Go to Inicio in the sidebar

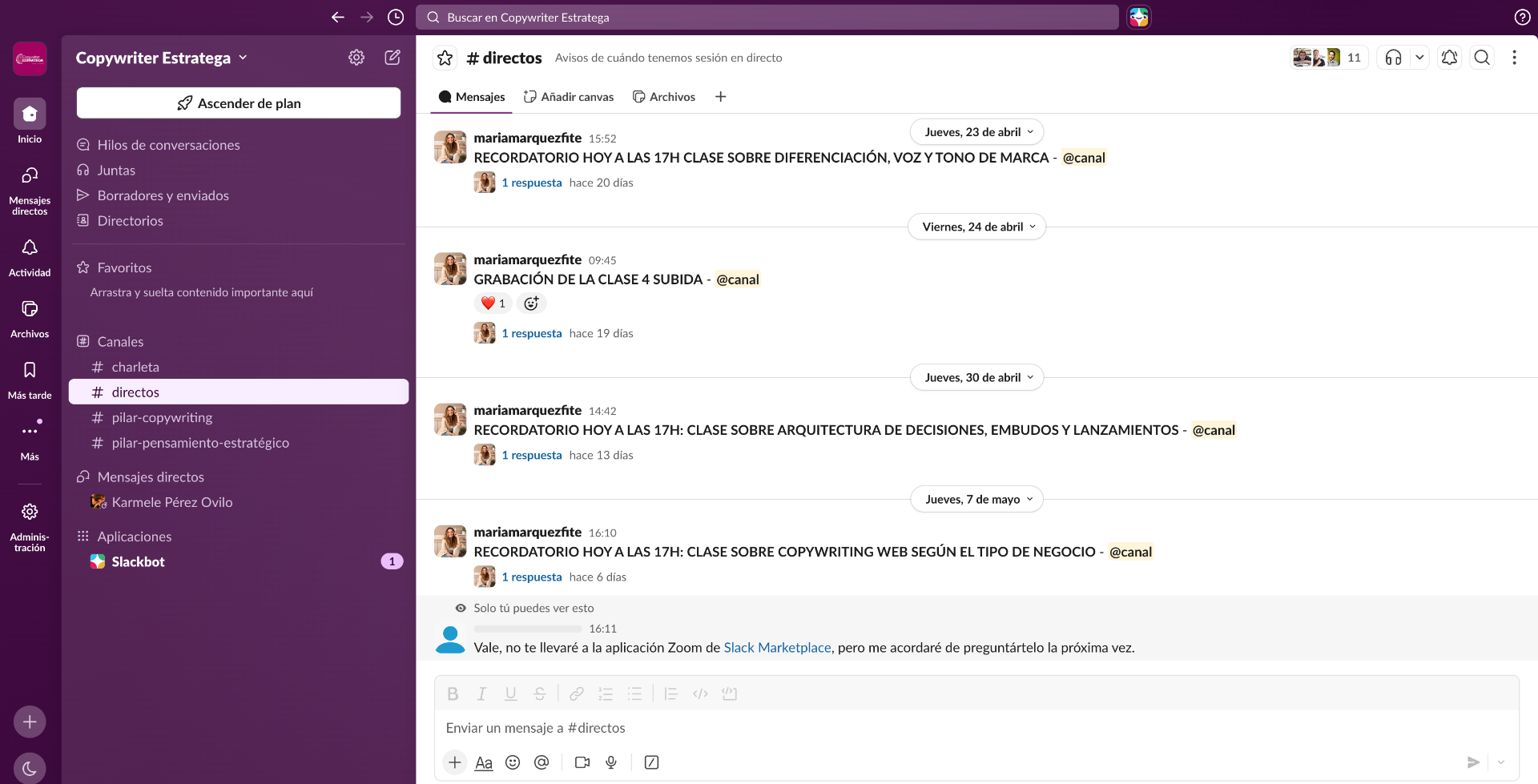click(x=30, y=121)
